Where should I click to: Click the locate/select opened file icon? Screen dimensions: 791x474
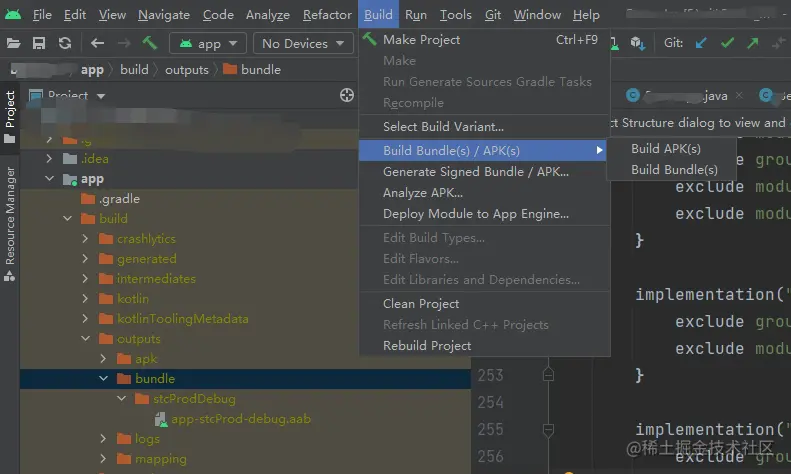click(x=347, y=95)
